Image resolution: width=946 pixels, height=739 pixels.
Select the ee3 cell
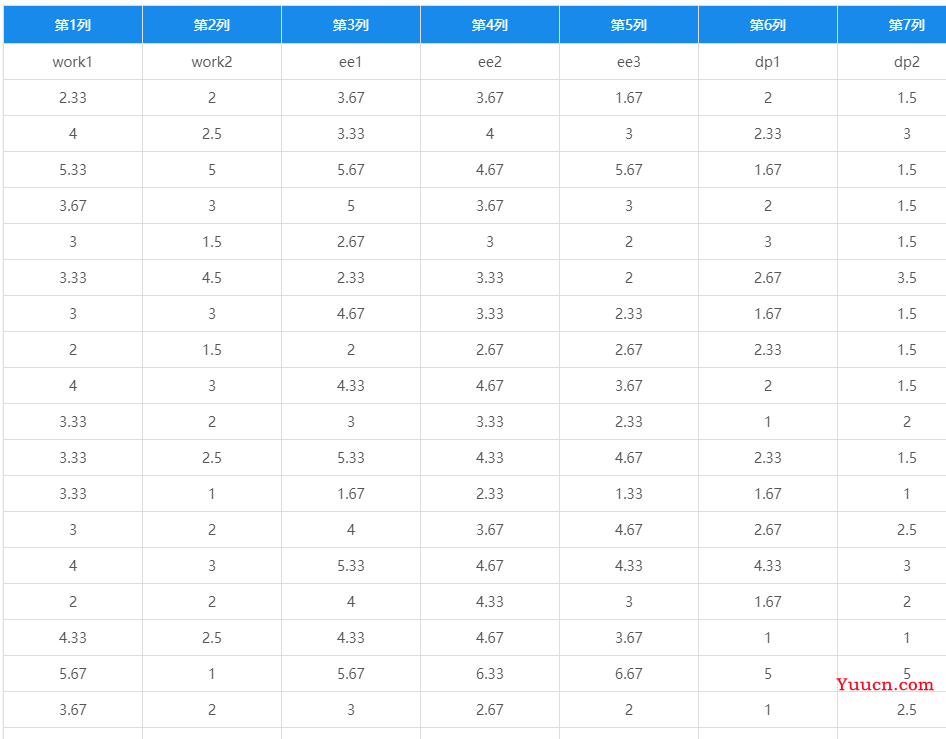point(629,62)
